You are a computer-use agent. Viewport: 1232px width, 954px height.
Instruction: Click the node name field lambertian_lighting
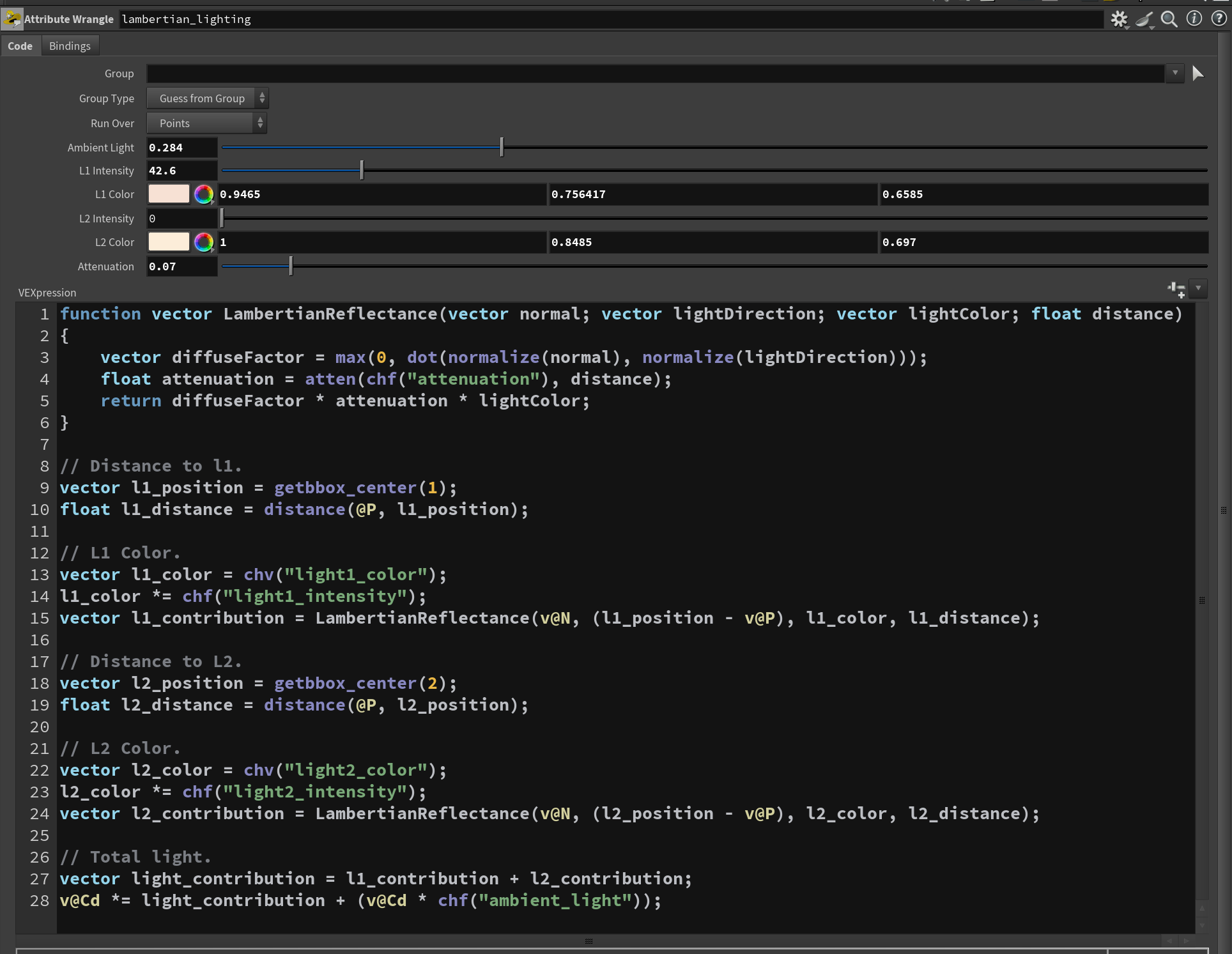pyautogui.click(x=610, y=19)
